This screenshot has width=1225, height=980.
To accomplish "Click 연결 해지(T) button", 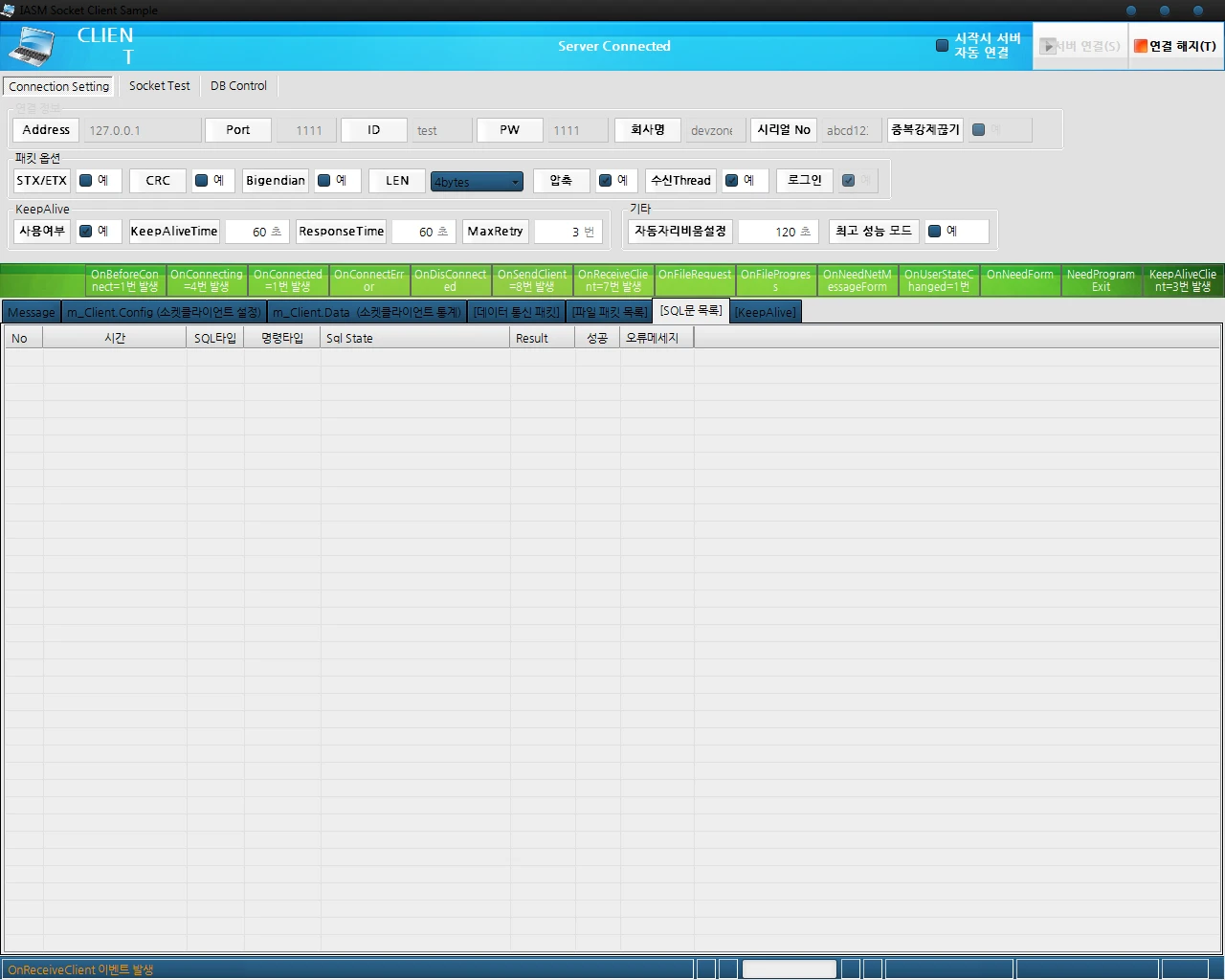I will tap(1176, 46).
